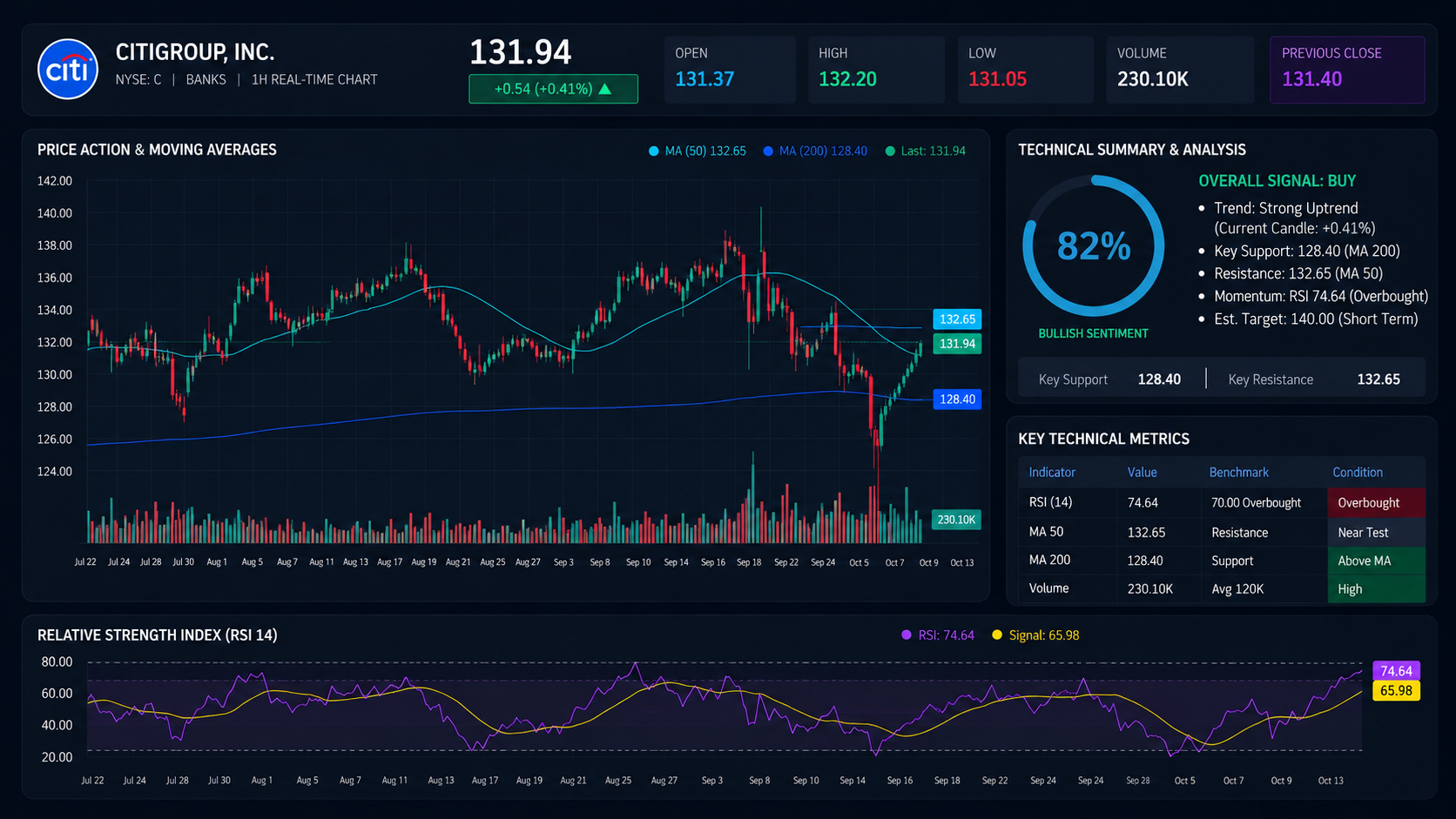The image size is (1456, 819).
Task: Click the 142.00 price axis label
Action: (54, 181)
